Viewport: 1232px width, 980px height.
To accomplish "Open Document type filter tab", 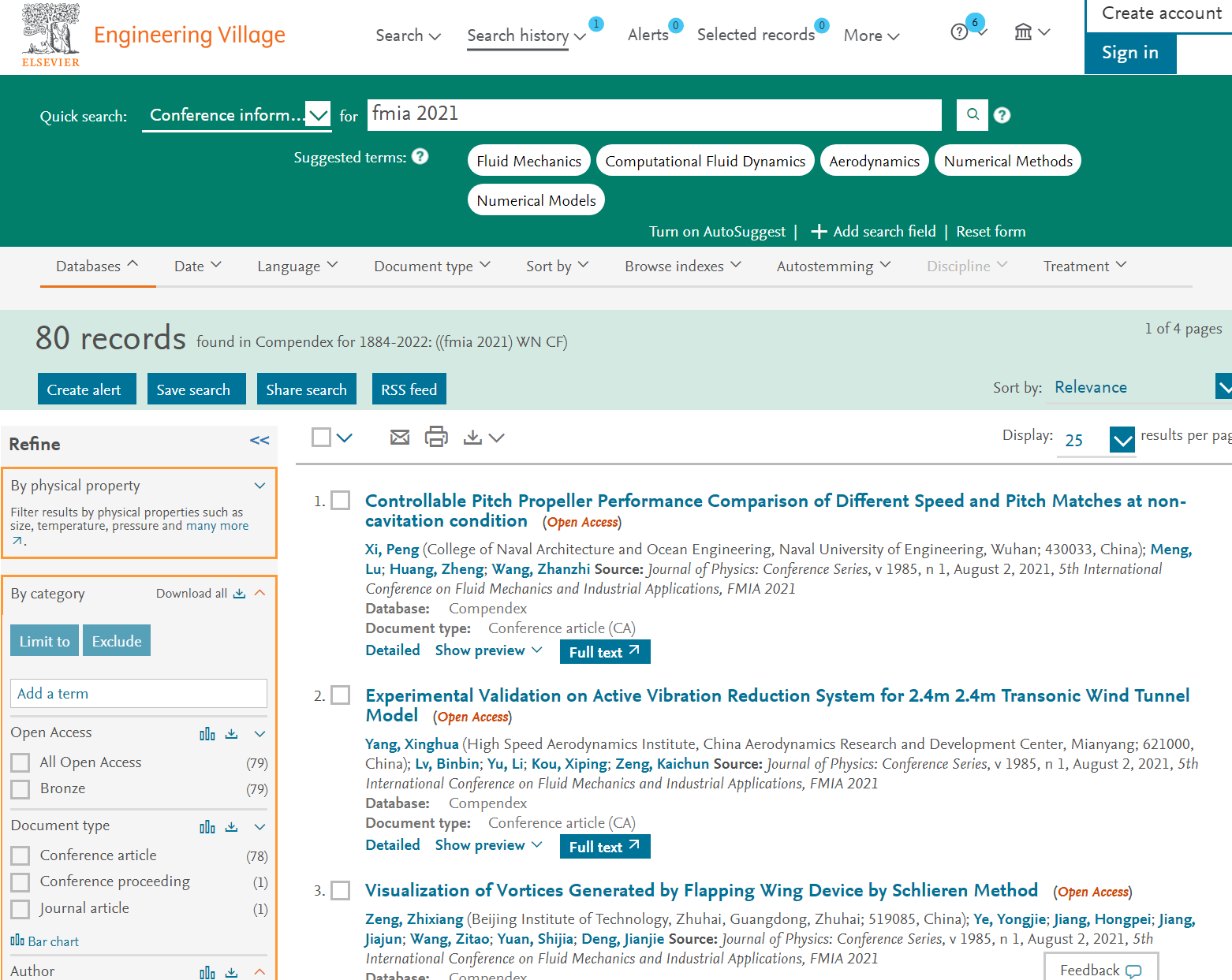I will [x=432, y=266].
